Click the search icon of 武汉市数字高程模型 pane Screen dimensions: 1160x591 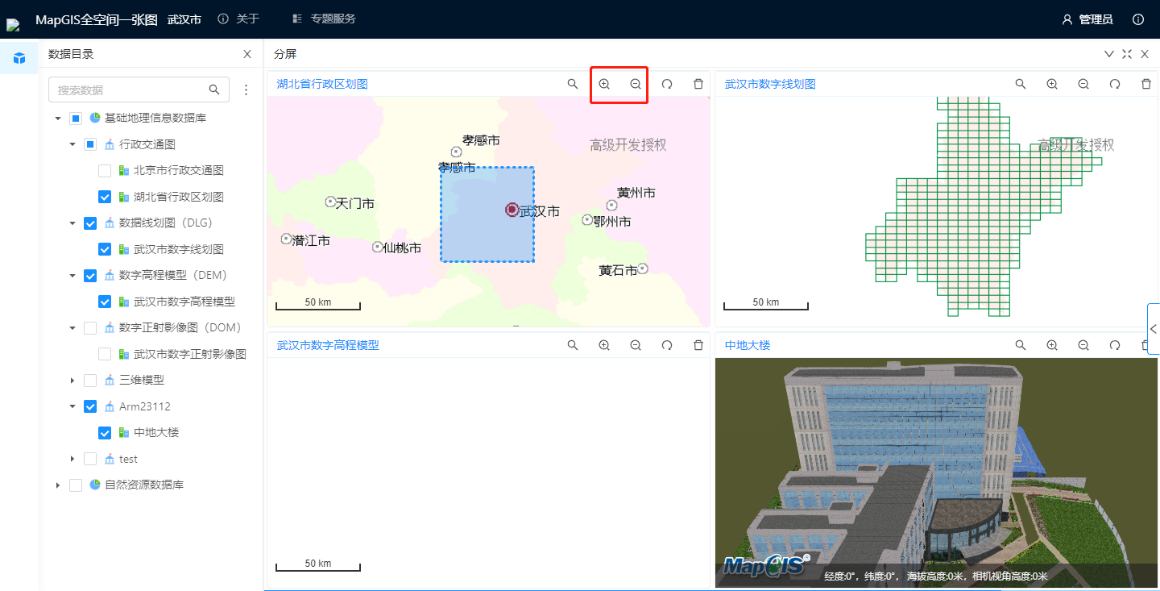click(573, 345)
